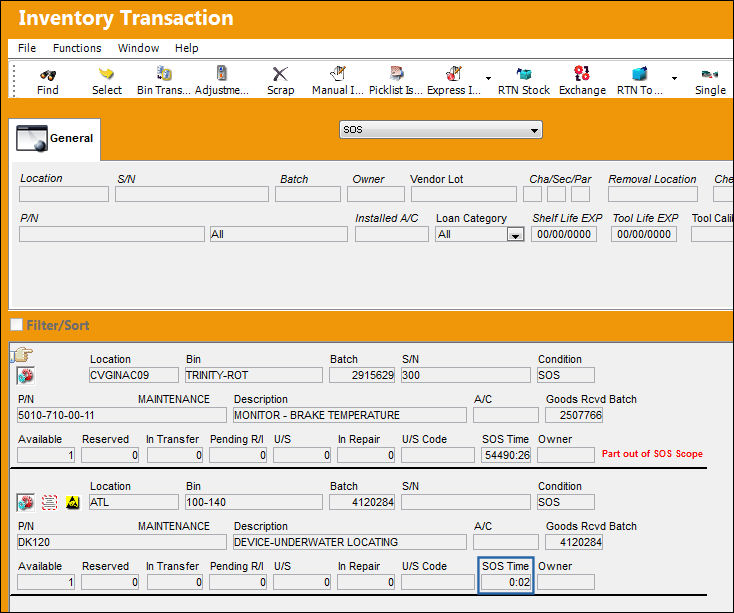Viewport: 734px width, 613px height.
Task: Click the first Cha/Sec/Par input box
Action: point(532,194)
